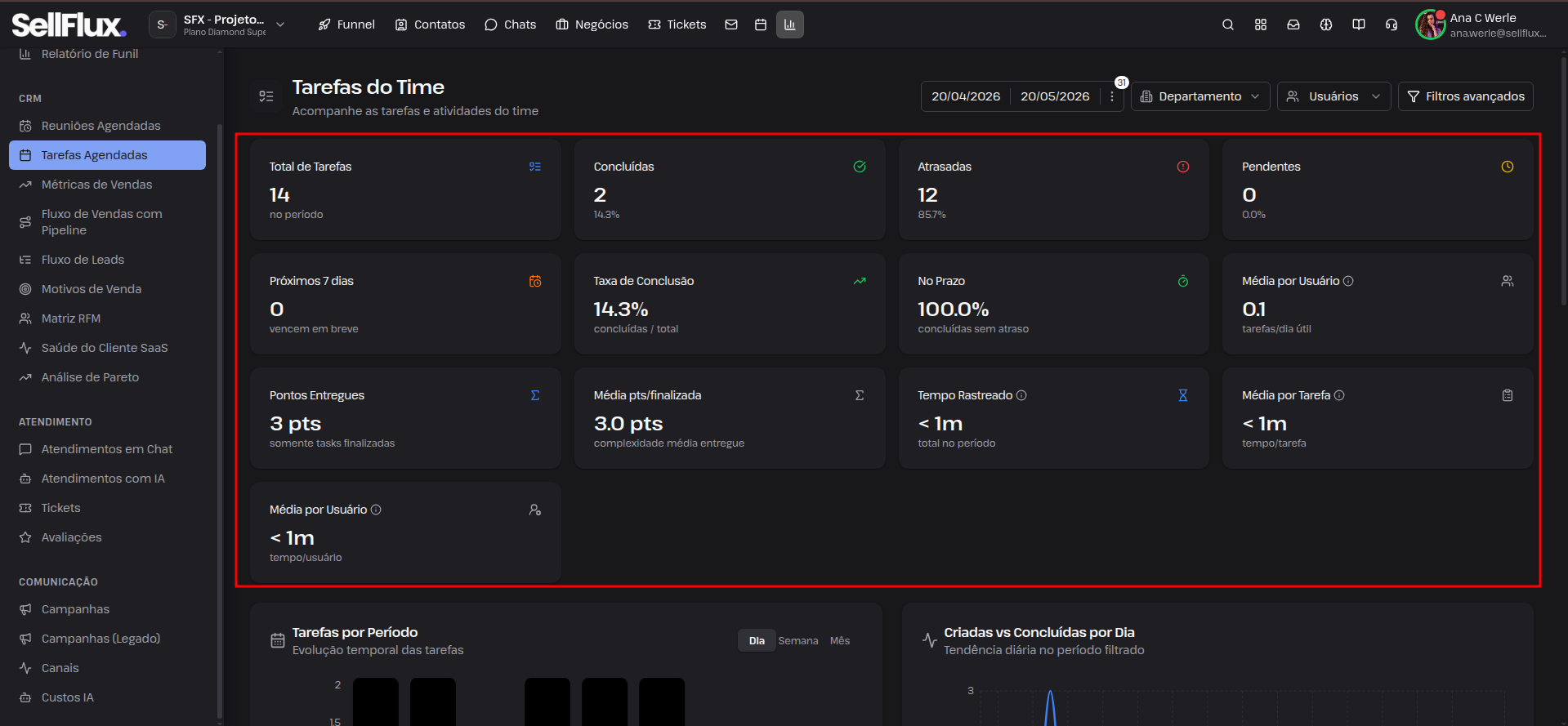
Task: Open the search icon in top bar
Action: [1227, 24]
